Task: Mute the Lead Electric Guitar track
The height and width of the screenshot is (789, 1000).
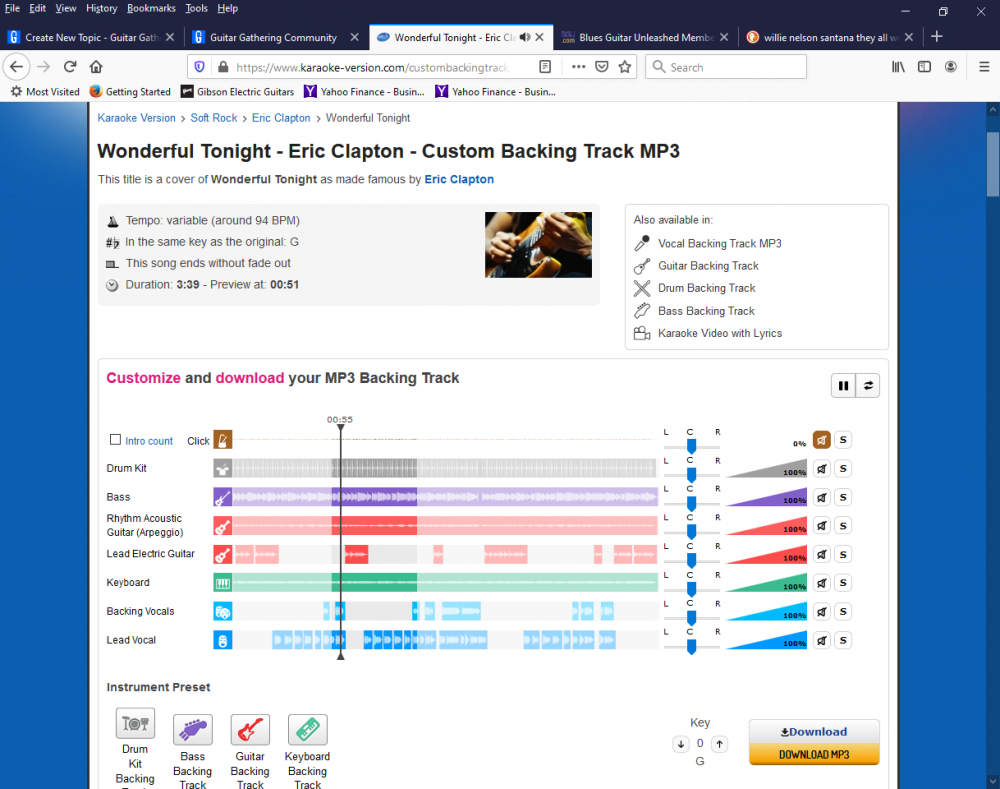Action: tap(821, 554)
